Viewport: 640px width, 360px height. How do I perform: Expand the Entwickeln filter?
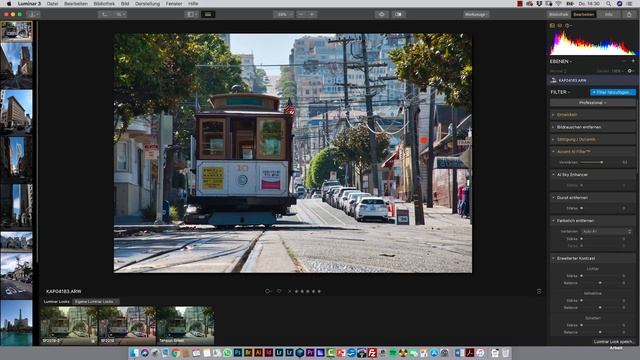tap(592, 115)
